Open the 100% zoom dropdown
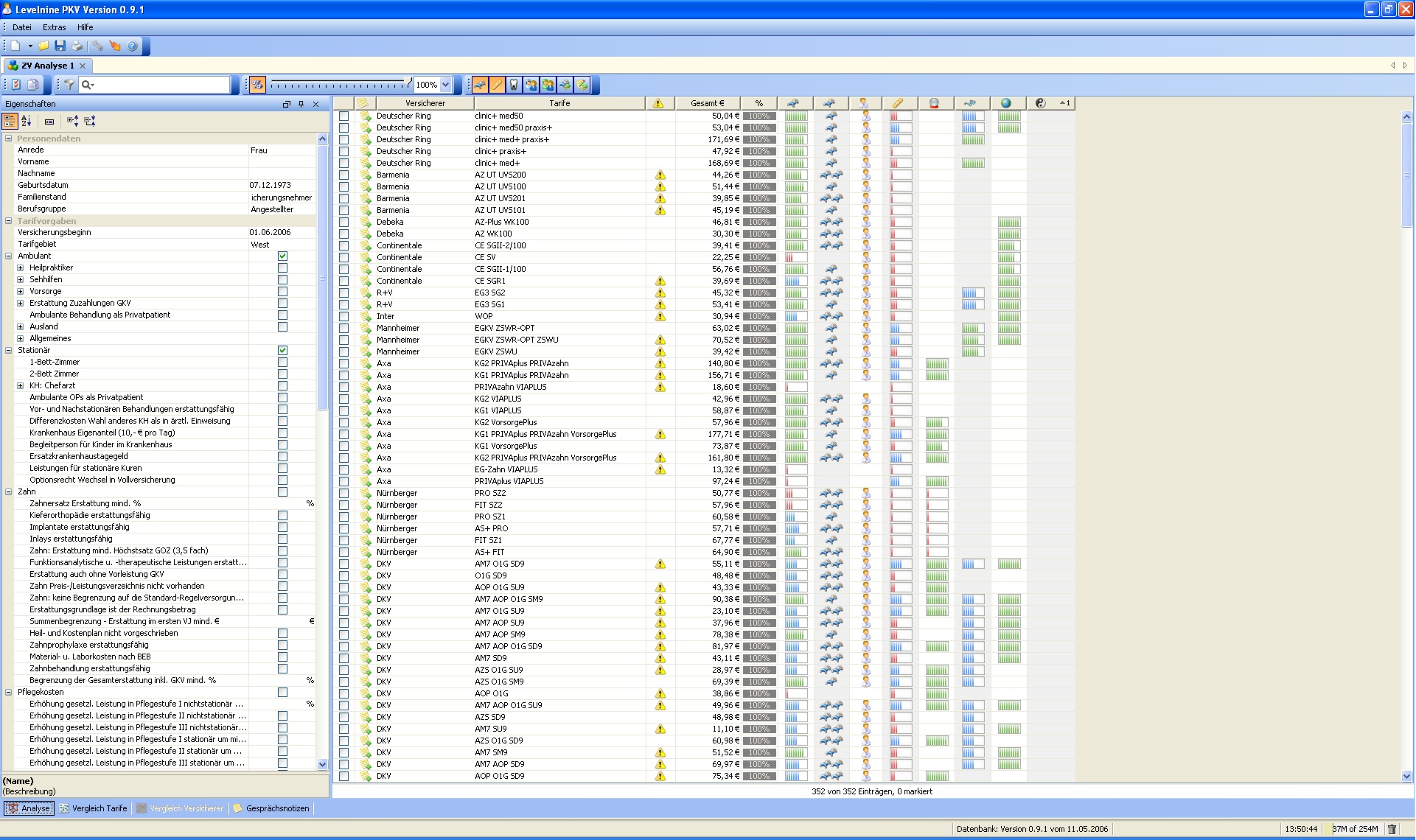Viewport: 1416px width, 840px height. point(446,85)
